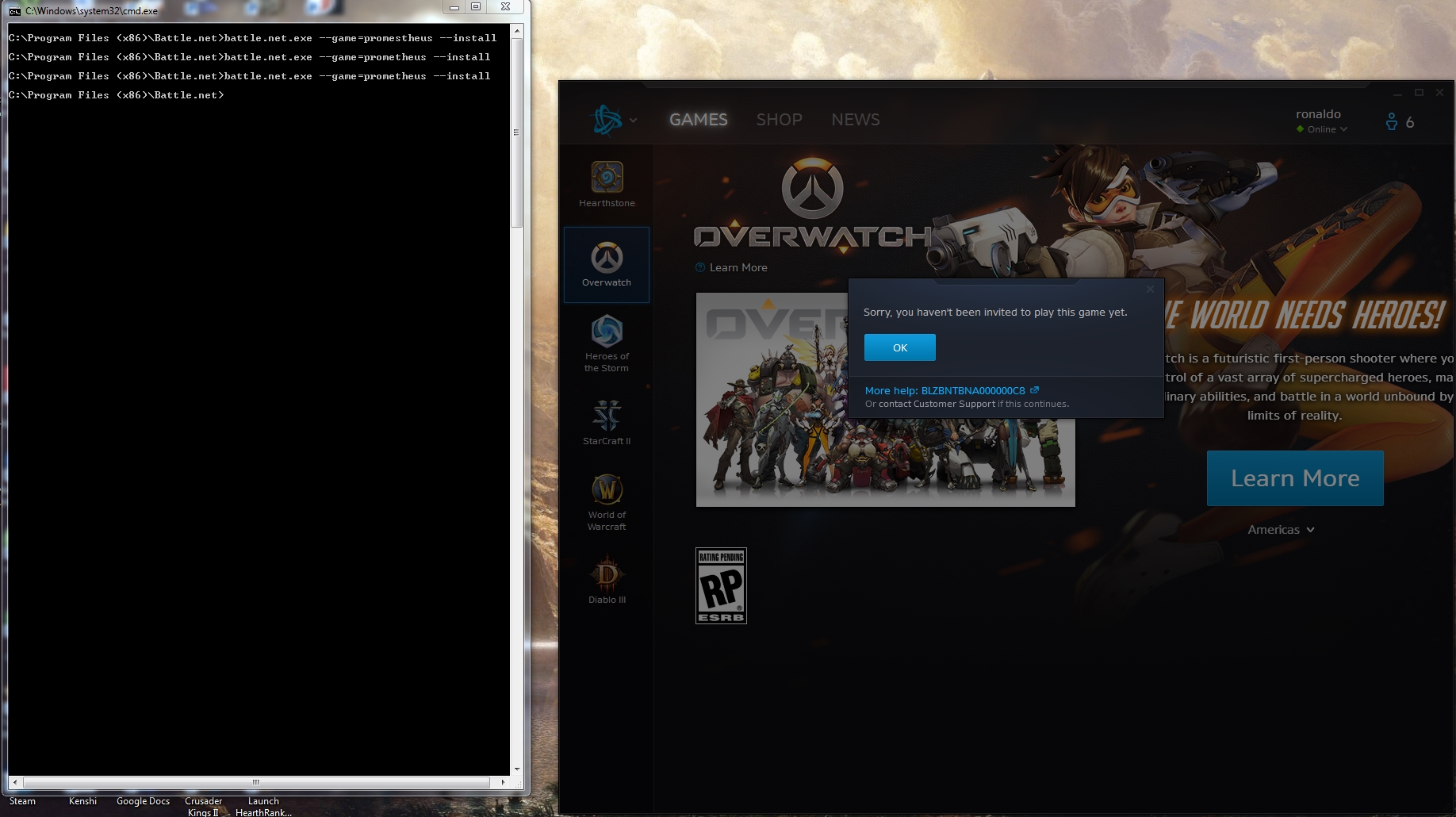Click the question mark icon beside Learn More
The image size is (1456, 817).
tap(700, 267)
